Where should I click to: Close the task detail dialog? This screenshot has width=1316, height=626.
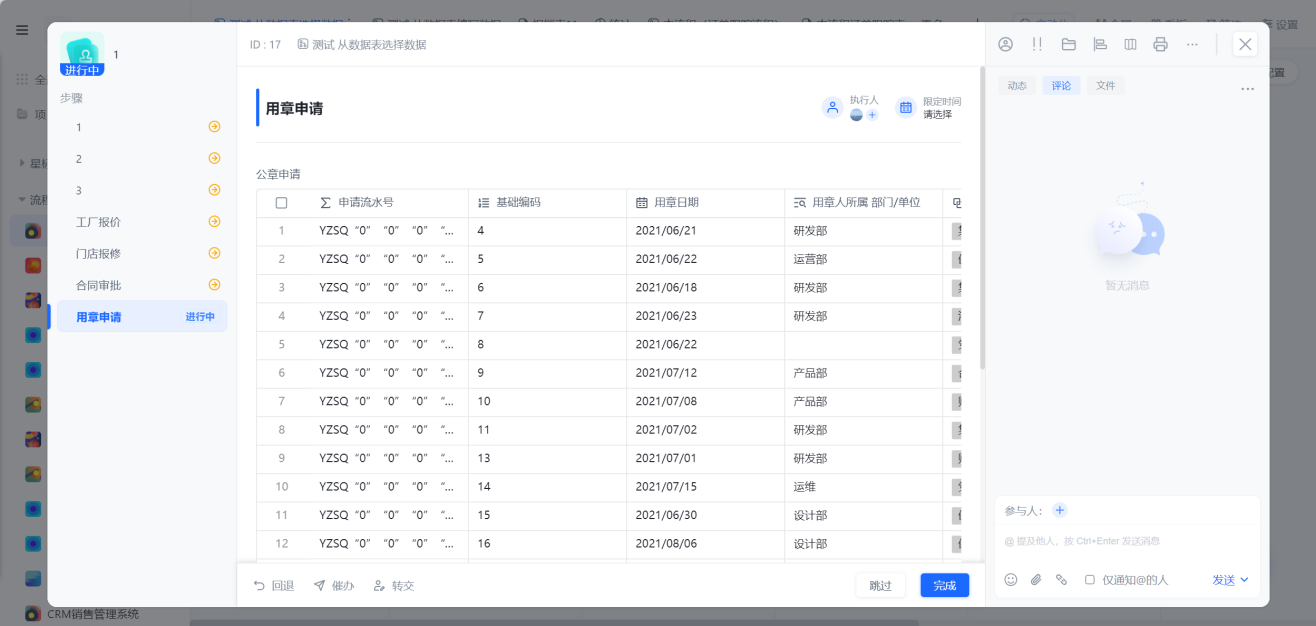pyautogui.click(x=1245, y=44)
